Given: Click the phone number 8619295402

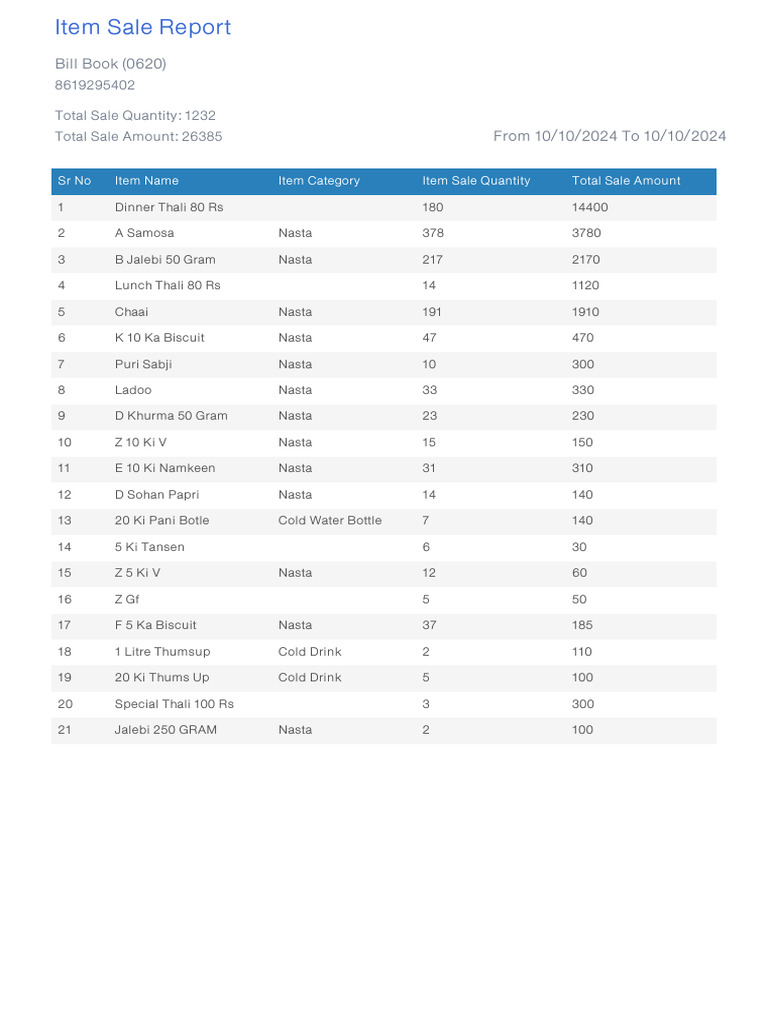Looking at the screenshot, I should click(x=95, y=85).
